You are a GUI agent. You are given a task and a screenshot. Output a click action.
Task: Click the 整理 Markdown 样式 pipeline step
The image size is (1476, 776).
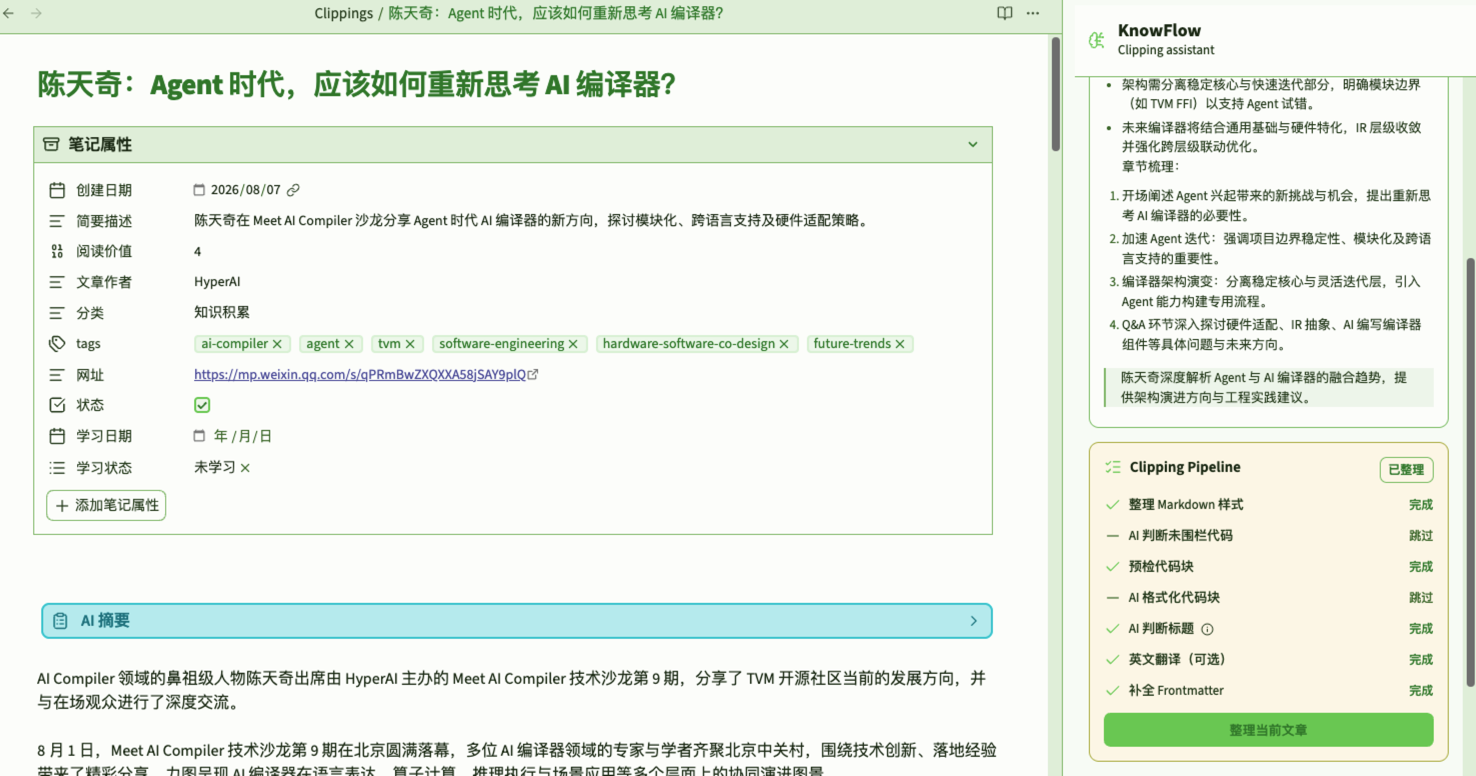pos(1268,505)
